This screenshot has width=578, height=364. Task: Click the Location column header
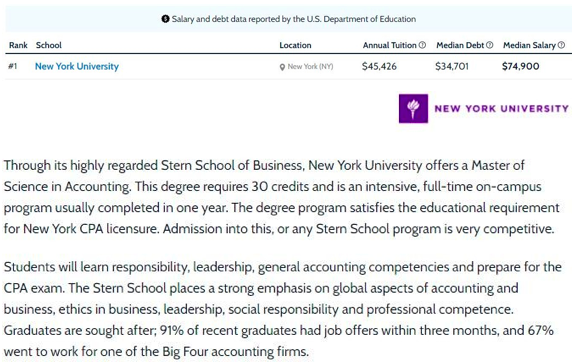(x=295, y=45)
